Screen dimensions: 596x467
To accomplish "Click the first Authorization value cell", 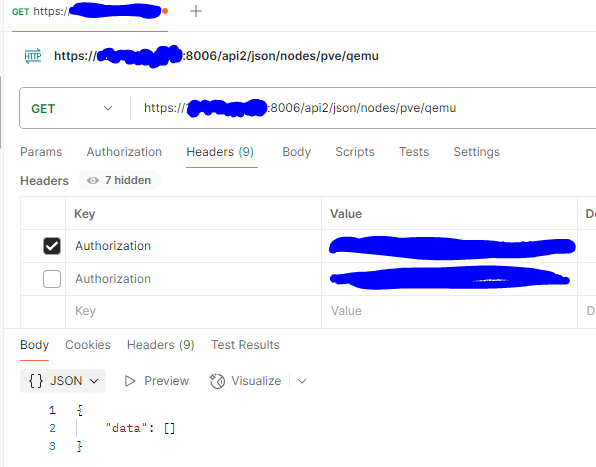I will [449, 246].
